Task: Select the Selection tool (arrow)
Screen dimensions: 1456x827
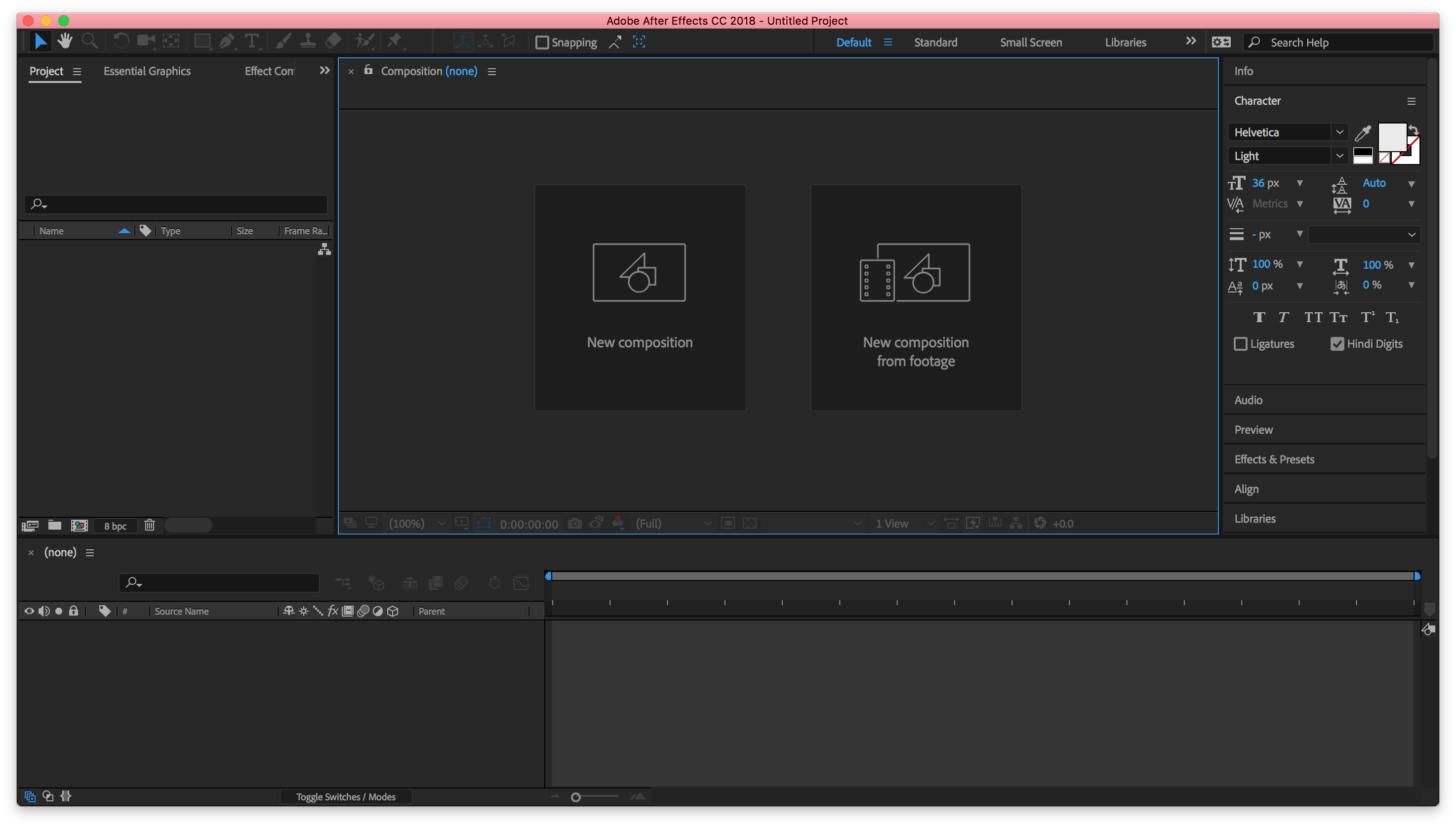Action: (39, 41)
